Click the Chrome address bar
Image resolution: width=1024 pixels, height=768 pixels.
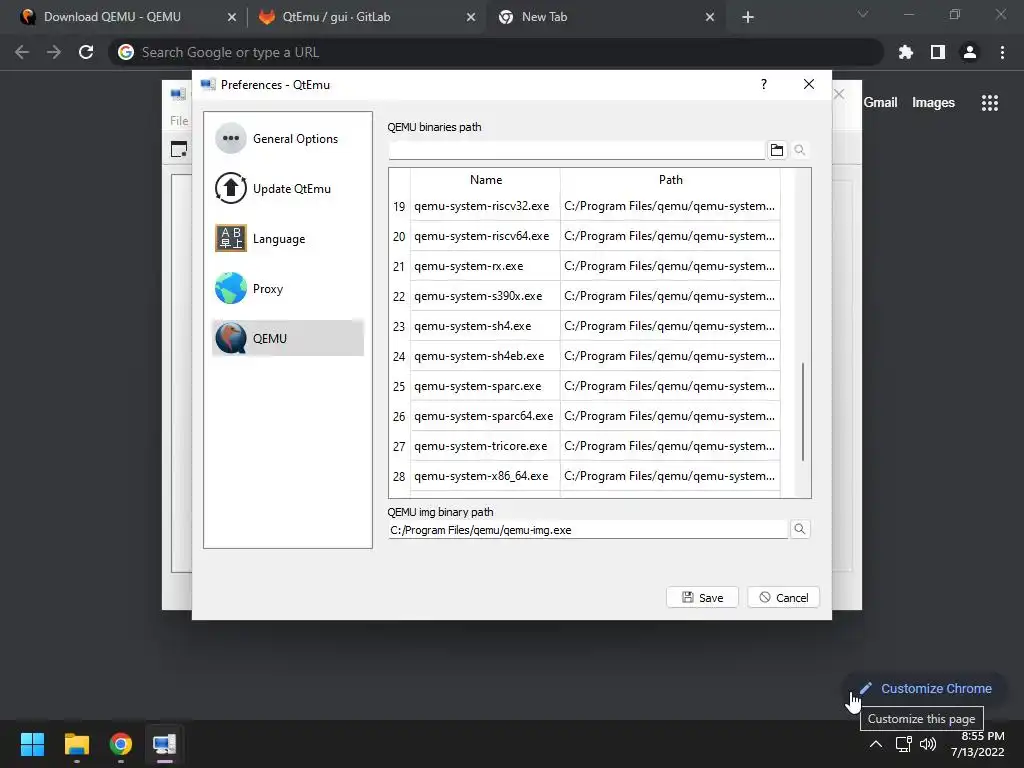[496, 52]
